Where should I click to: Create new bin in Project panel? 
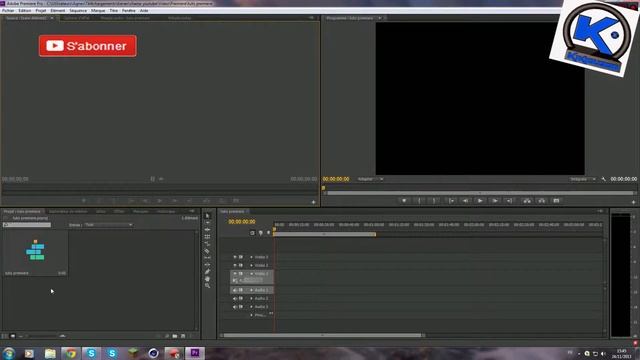click(x=175, y=336)
